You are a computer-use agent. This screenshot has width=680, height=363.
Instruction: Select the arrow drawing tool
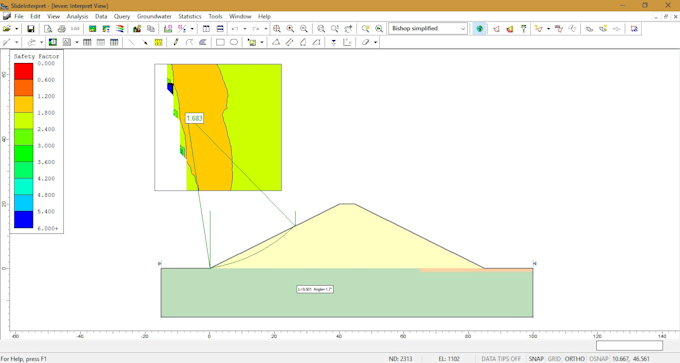coord(145,42)
